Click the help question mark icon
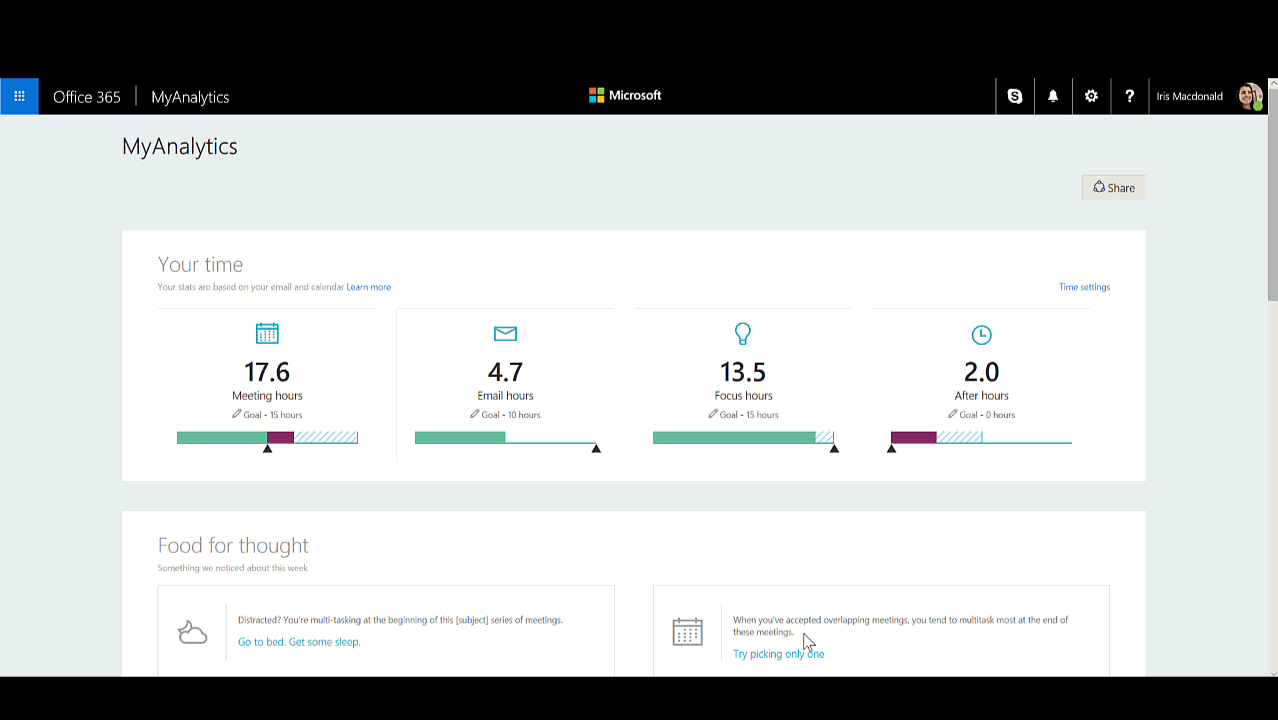This screenshot has width=1278, height=720. click(x=1129, y=96)
